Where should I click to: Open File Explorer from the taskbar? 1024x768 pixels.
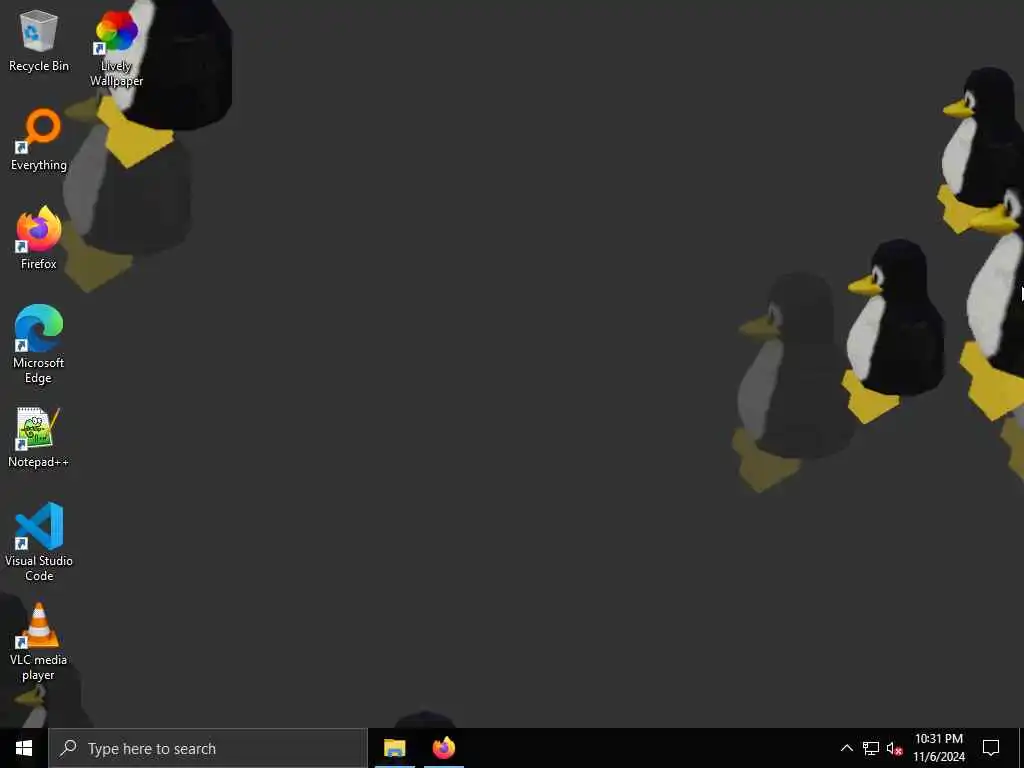point(394,748)
